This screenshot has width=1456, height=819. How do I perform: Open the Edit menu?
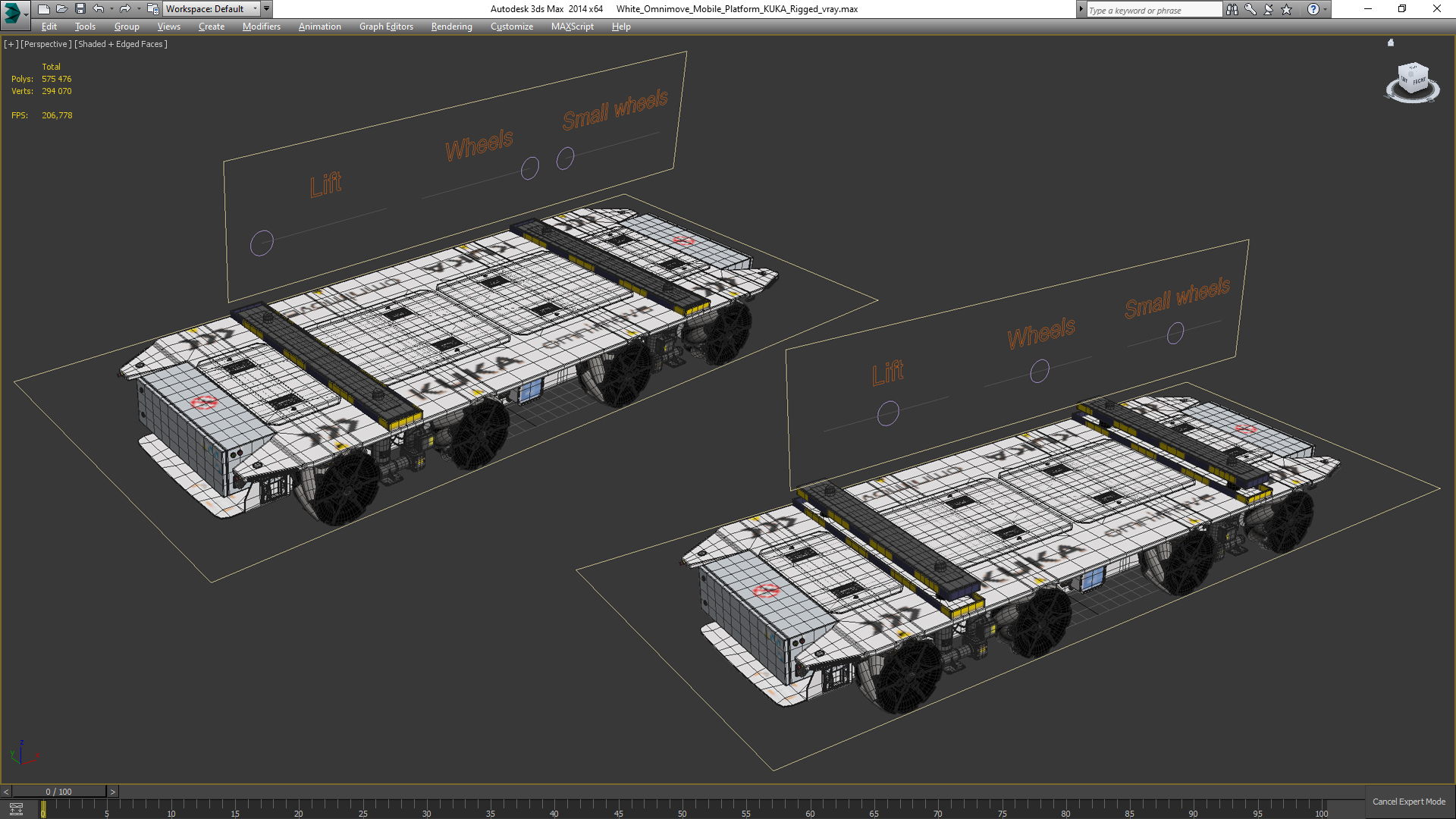pos(49,27)
